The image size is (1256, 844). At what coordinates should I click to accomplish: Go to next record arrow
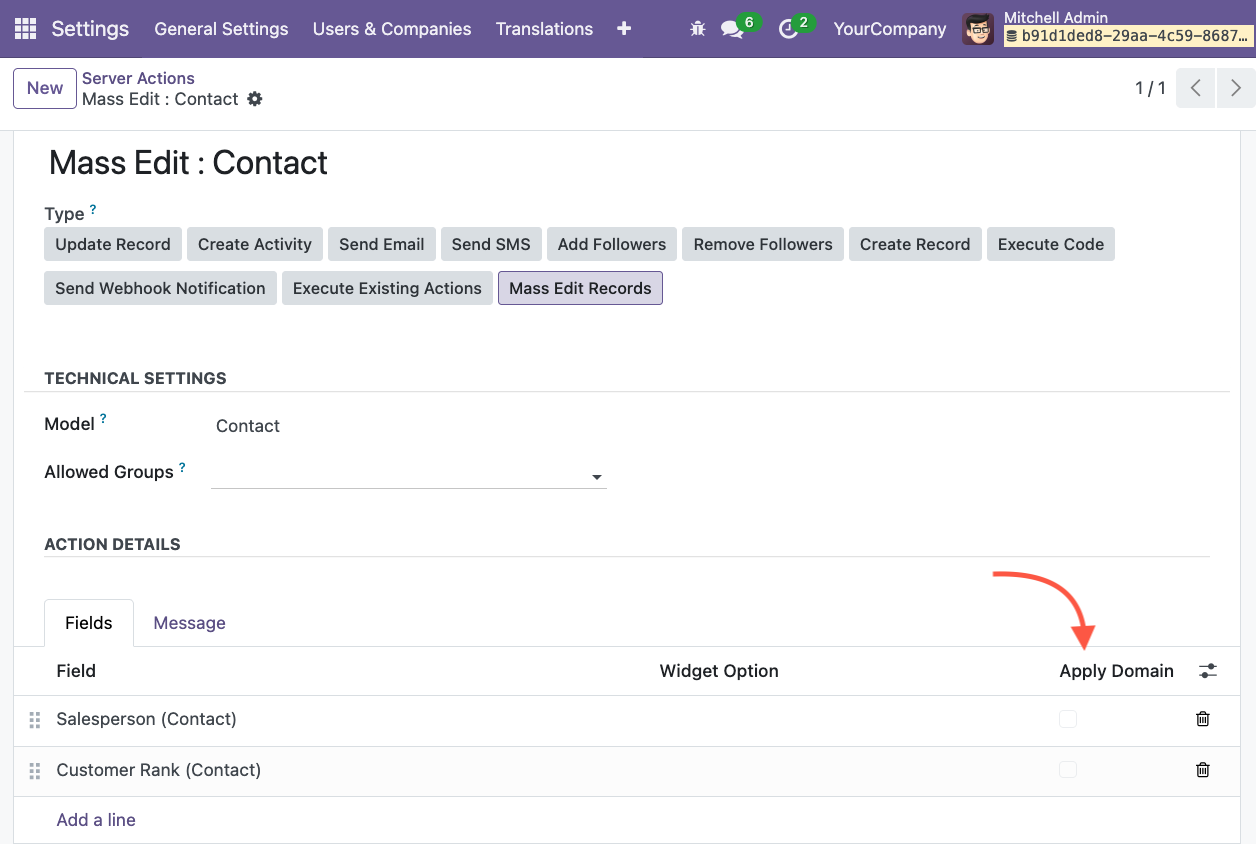click(x=1236, y=88)
